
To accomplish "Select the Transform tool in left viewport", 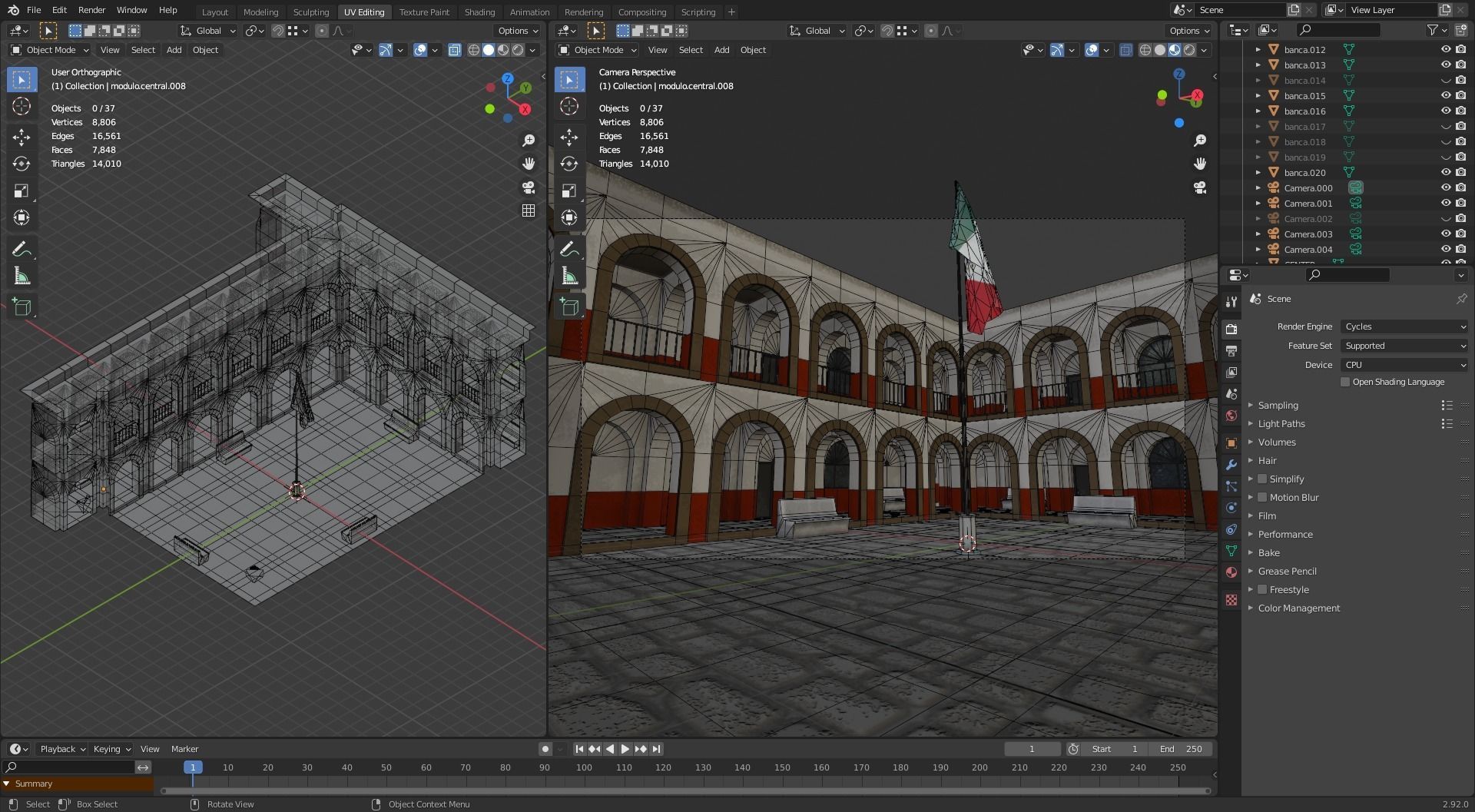I will click(x=22, y=217).
